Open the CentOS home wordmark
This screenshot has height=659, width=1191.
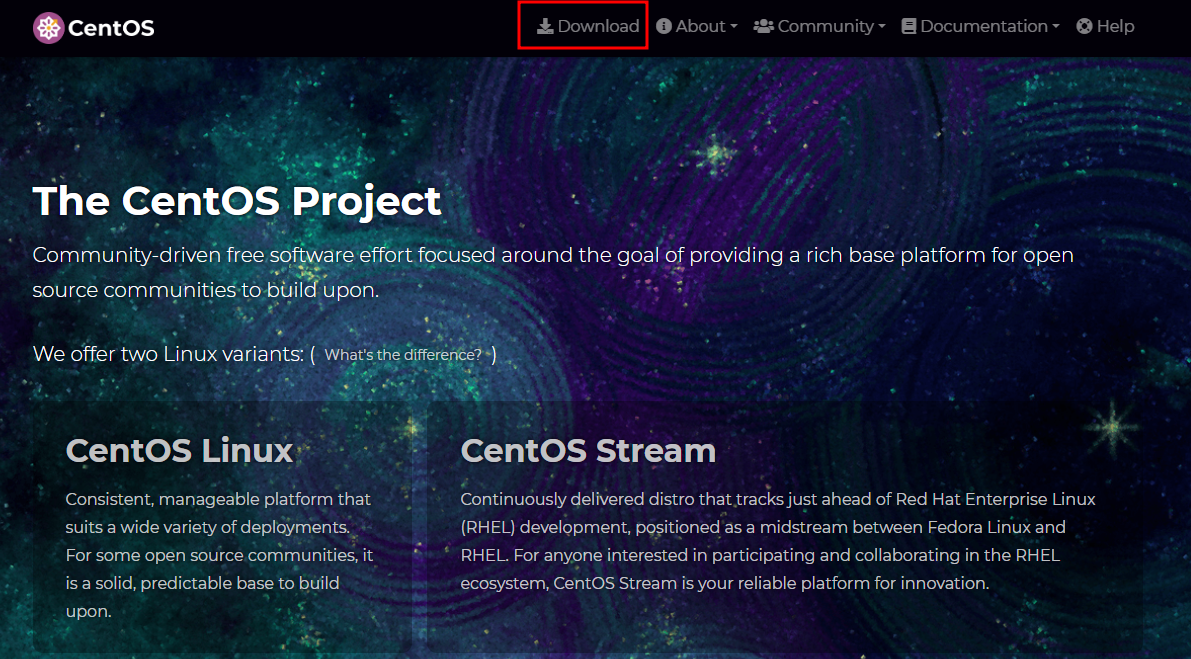[x=111, y=28]
